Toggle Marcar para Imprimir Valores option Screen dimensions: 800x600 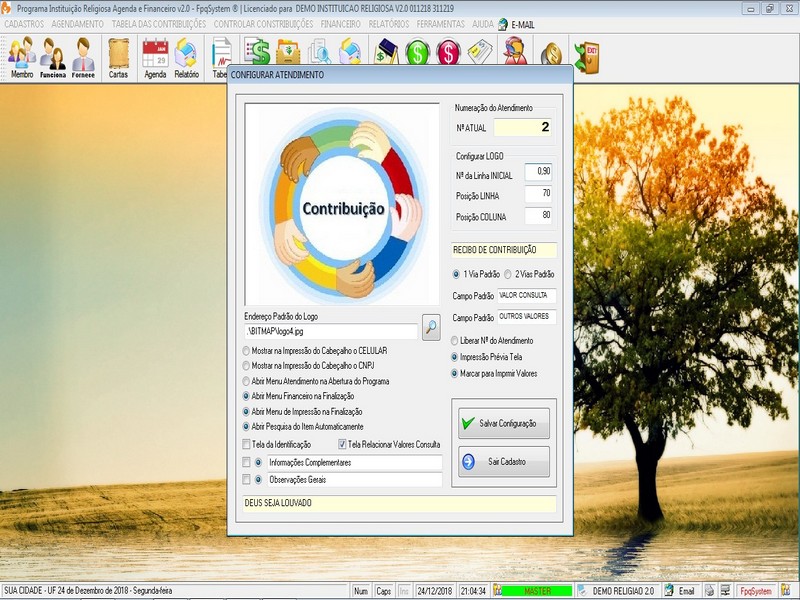coord(455,373)
